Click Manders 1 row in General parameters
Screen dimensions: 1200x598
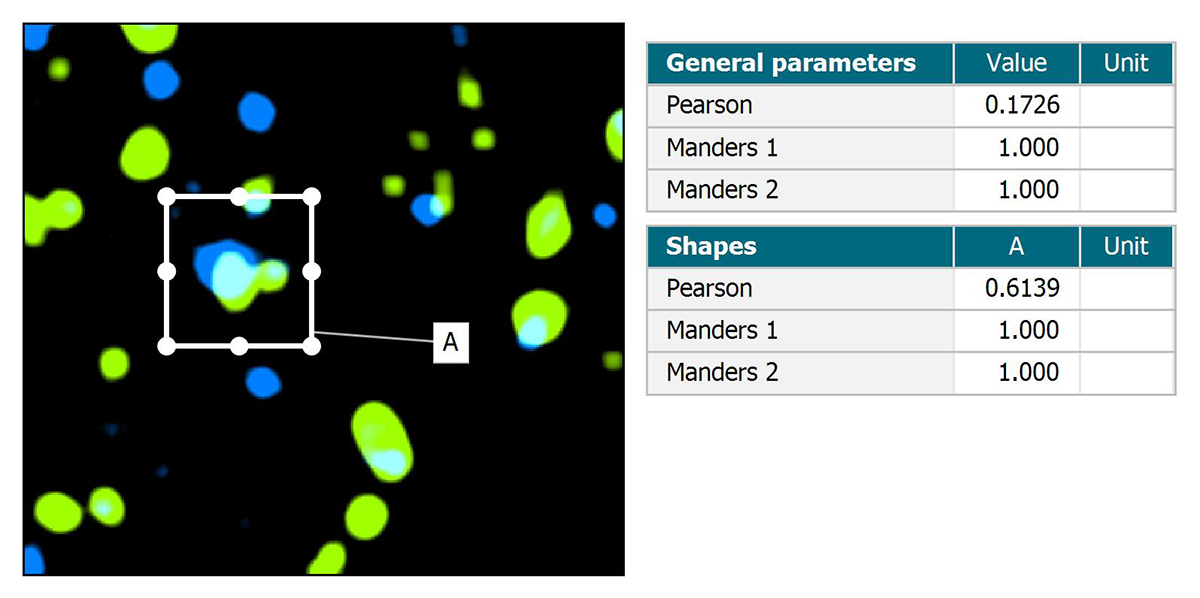pos(911,148)
